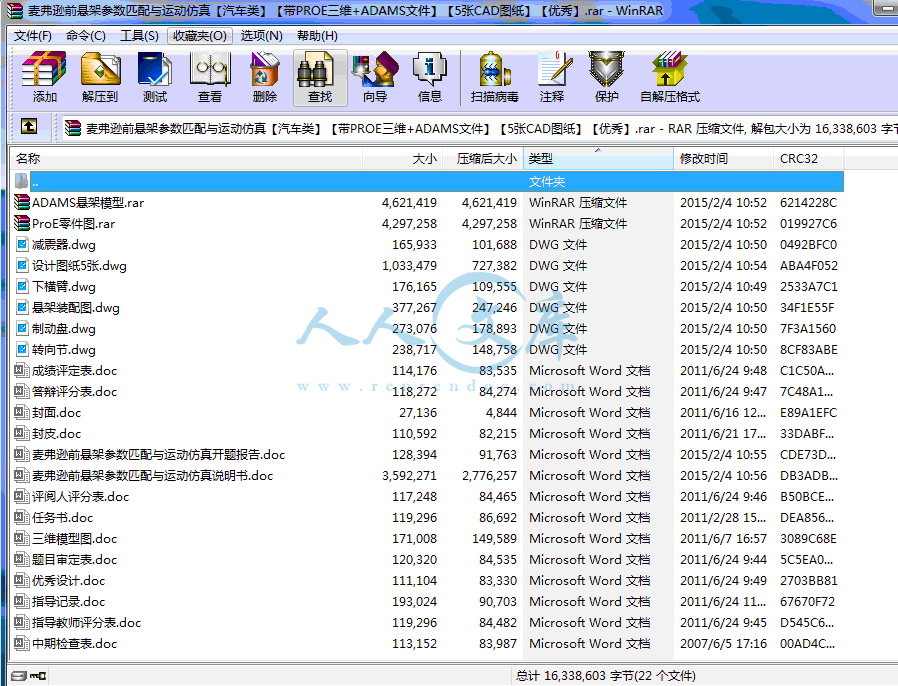Viewport: 898px width, 686px height.
Task: Click the up-one-level folder arrow icon
Action: 29,126
